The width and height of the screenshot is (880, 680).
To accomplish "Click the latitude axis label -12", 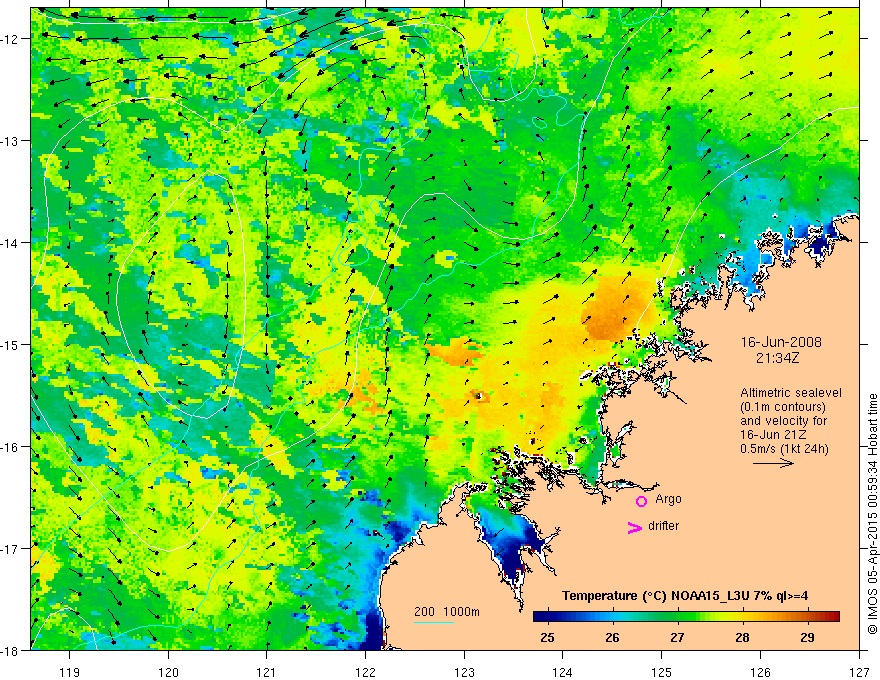I will click(x=11, y=39).
